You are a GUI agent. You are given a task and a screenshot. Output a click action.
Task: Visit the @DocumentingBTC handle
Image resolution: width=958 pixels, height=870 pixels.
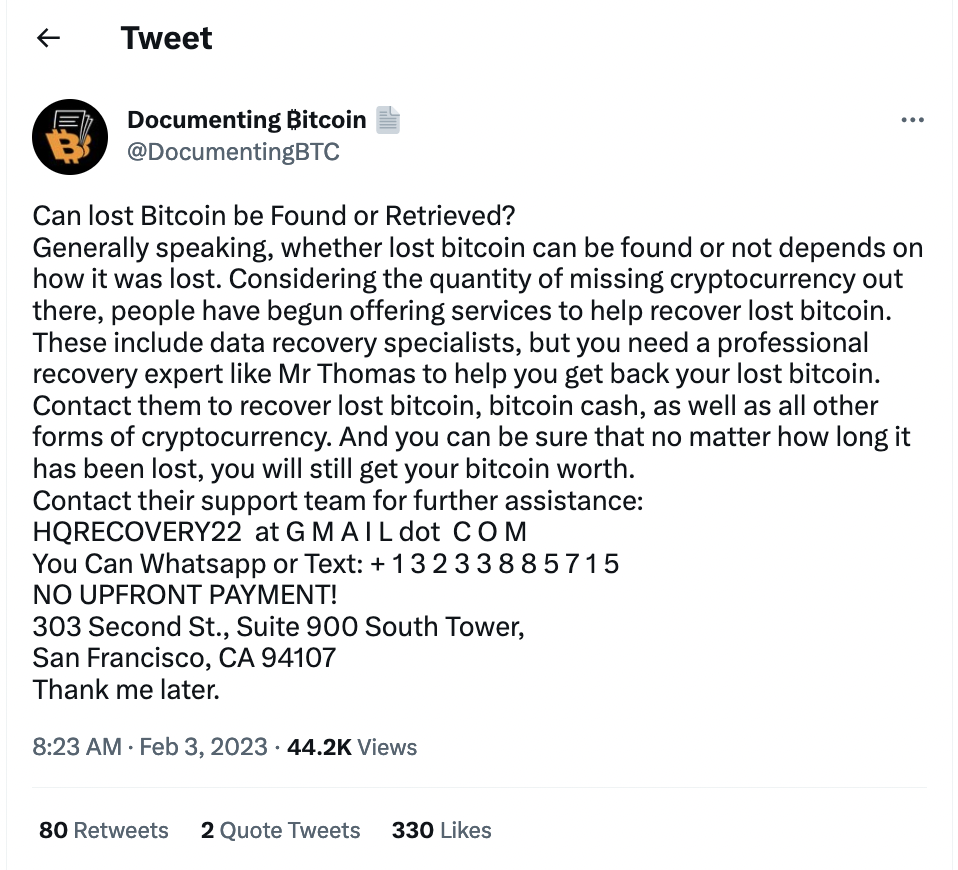(x=233, y=152)
